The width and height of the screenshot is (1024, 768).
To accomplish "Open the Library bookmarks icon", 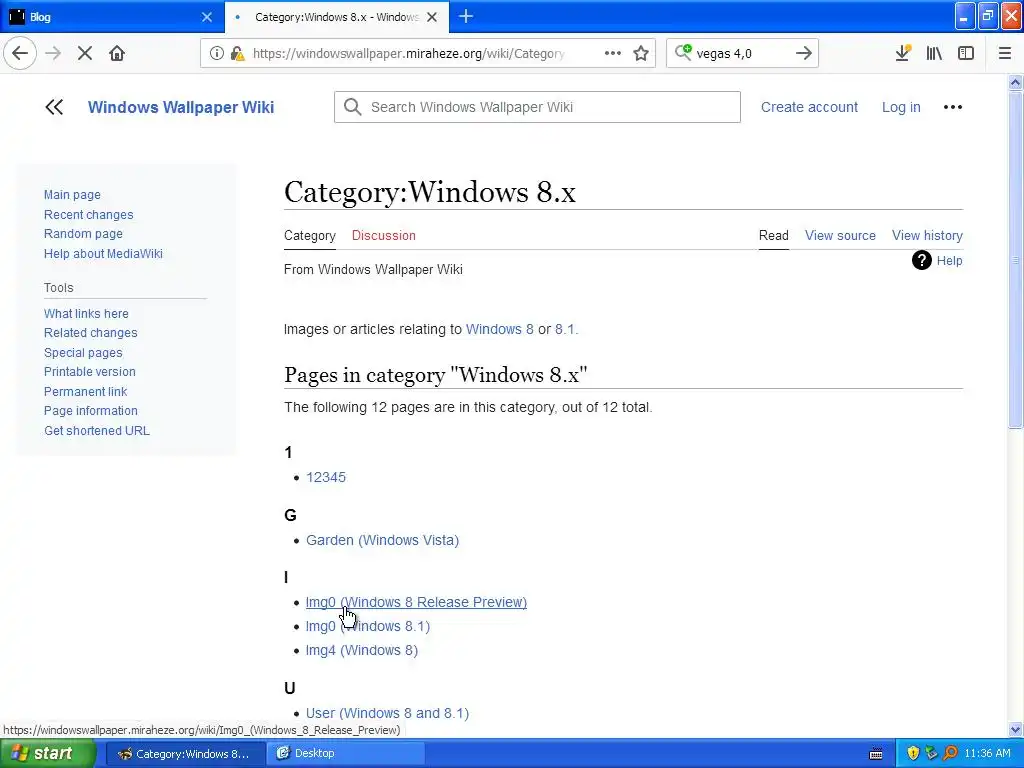I will [934, 53].
